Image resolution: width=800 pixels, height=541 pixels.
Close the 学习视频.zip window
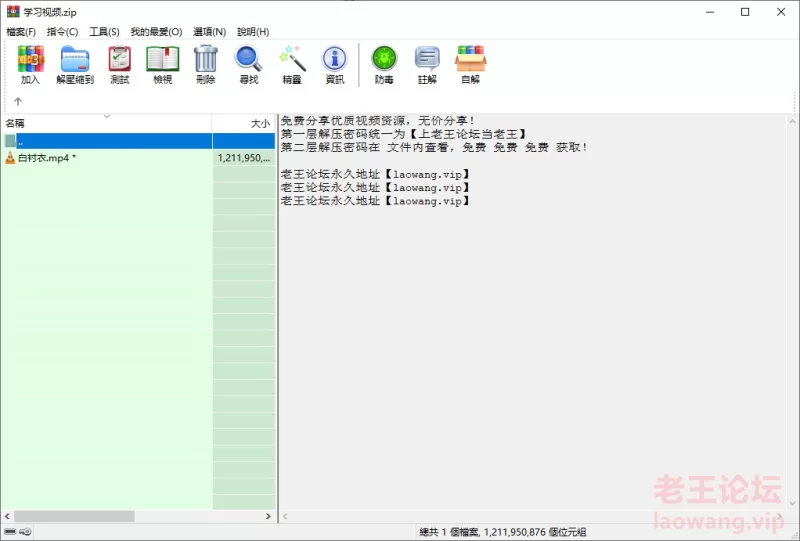point(781,12)
